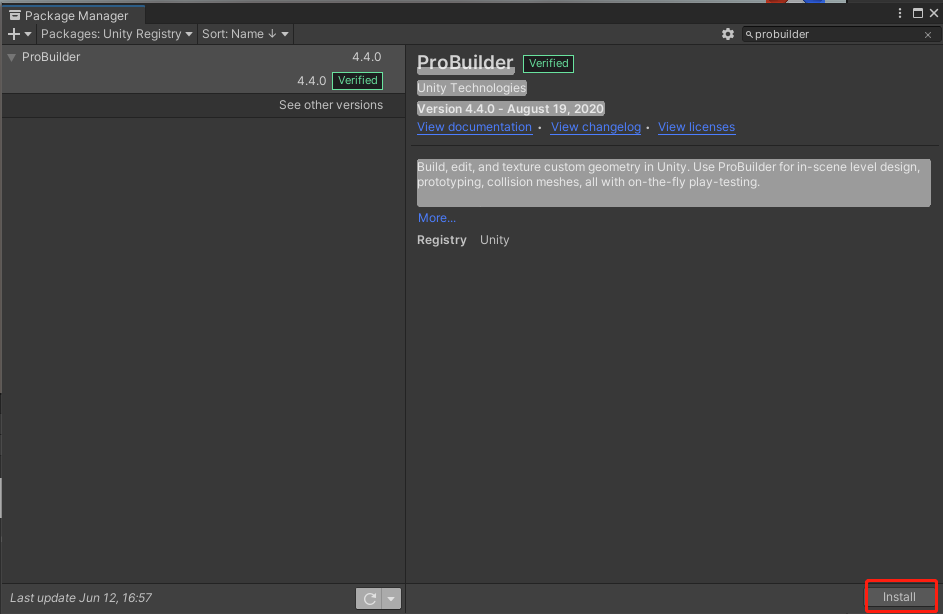Viewport: 943px width, 614px height.
Task: Clear the search with the x icon
Action: click(x=927, y=33)
